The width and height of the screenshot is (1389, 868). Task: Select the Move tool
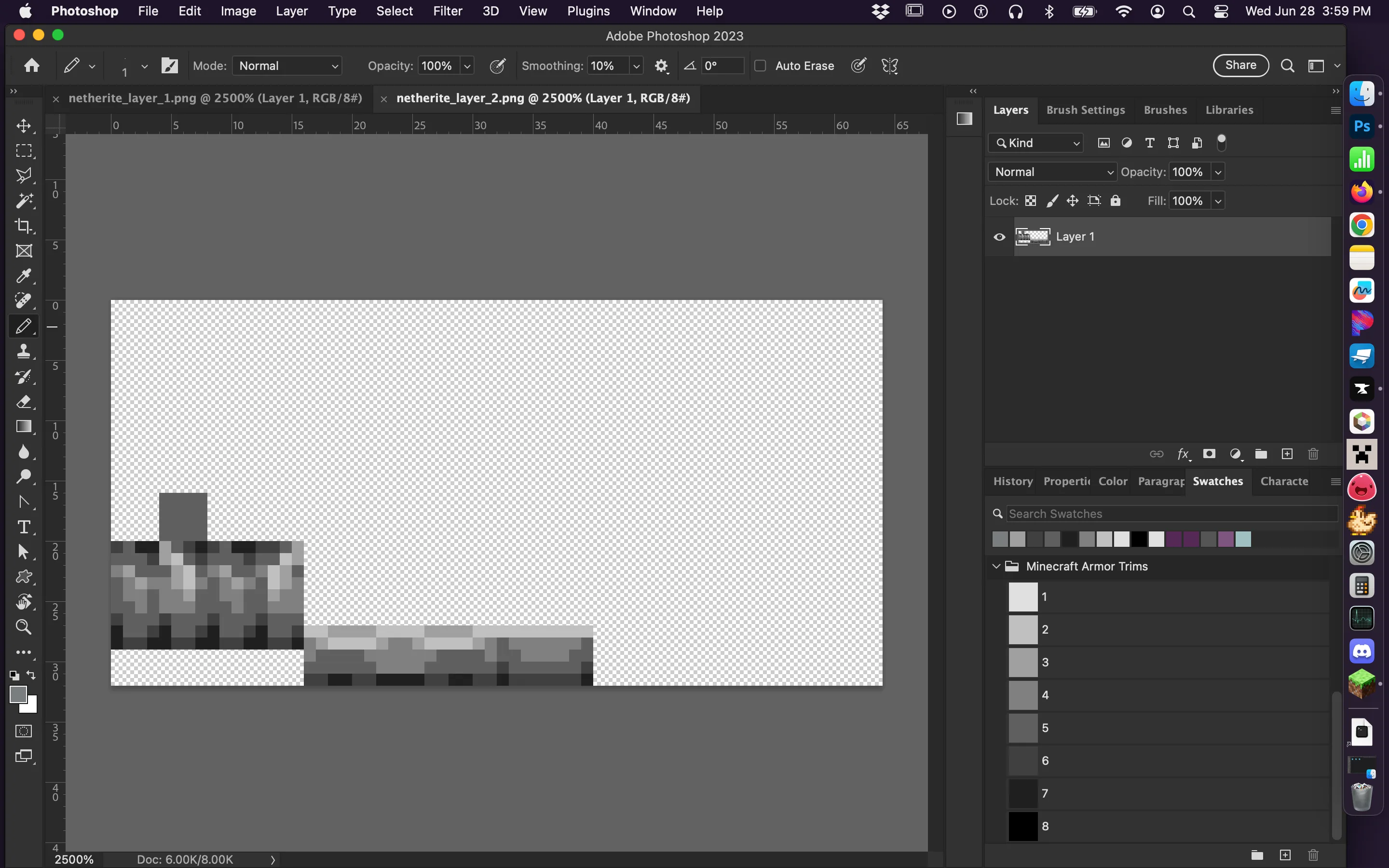[x=24, y=126]
